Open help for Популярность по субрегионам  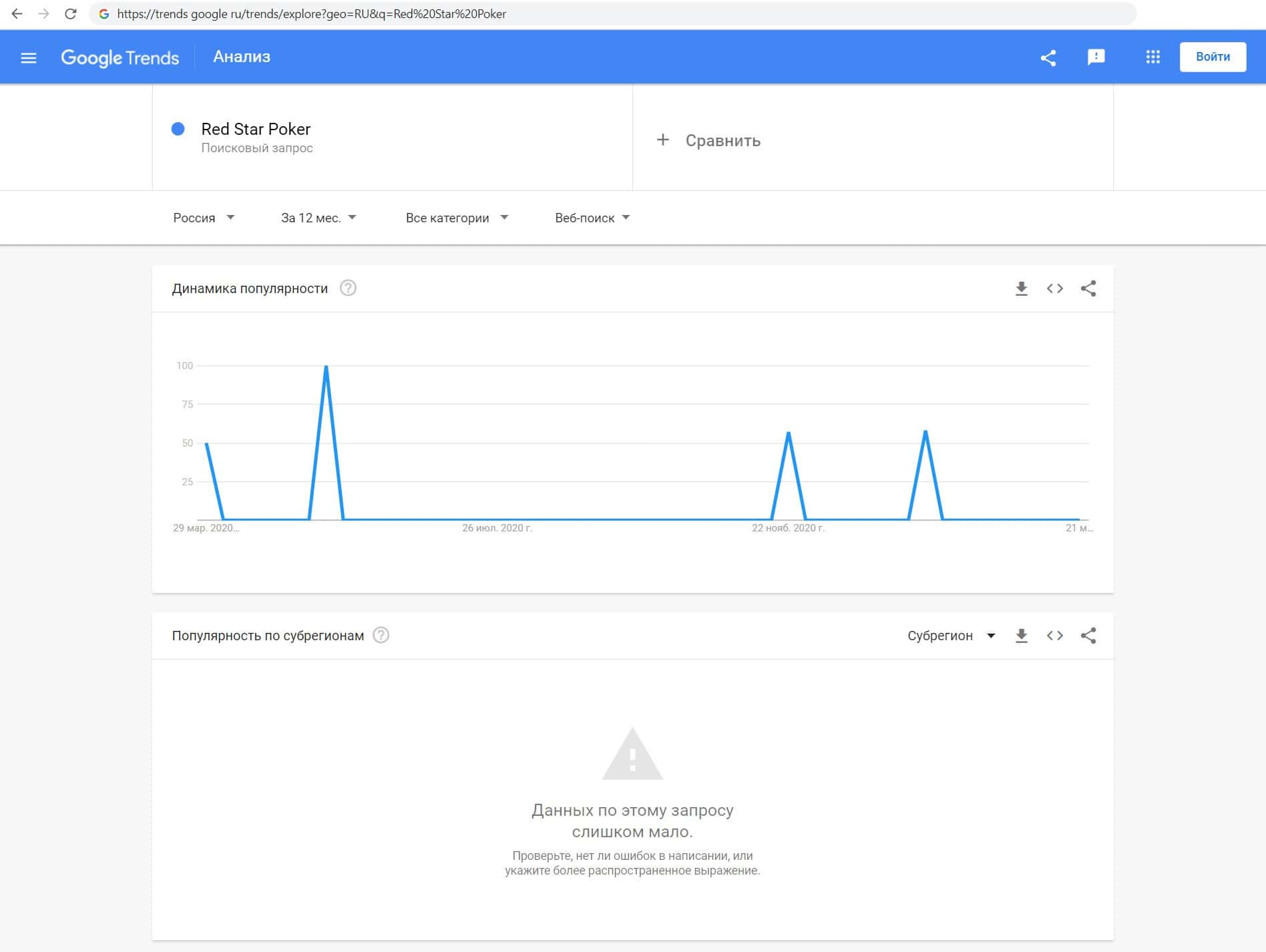[381, 636]
